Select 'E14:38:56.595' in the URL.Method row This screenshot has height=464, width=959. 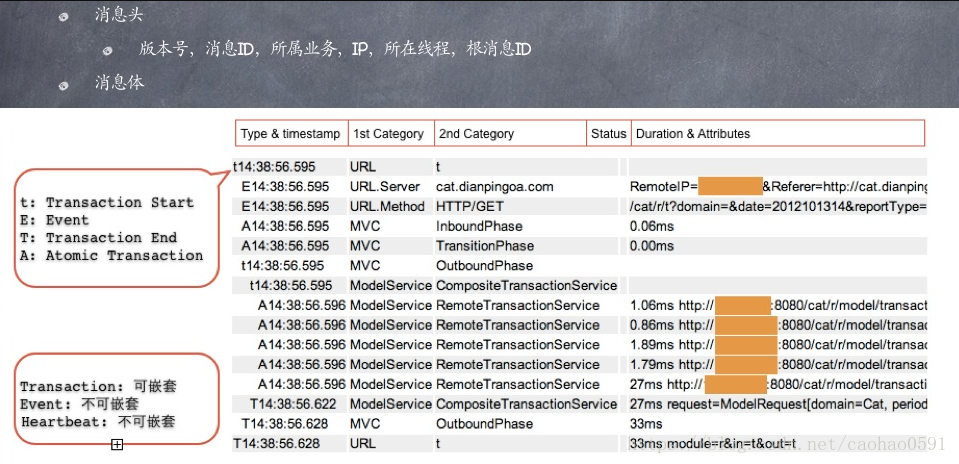coord(285,207)
